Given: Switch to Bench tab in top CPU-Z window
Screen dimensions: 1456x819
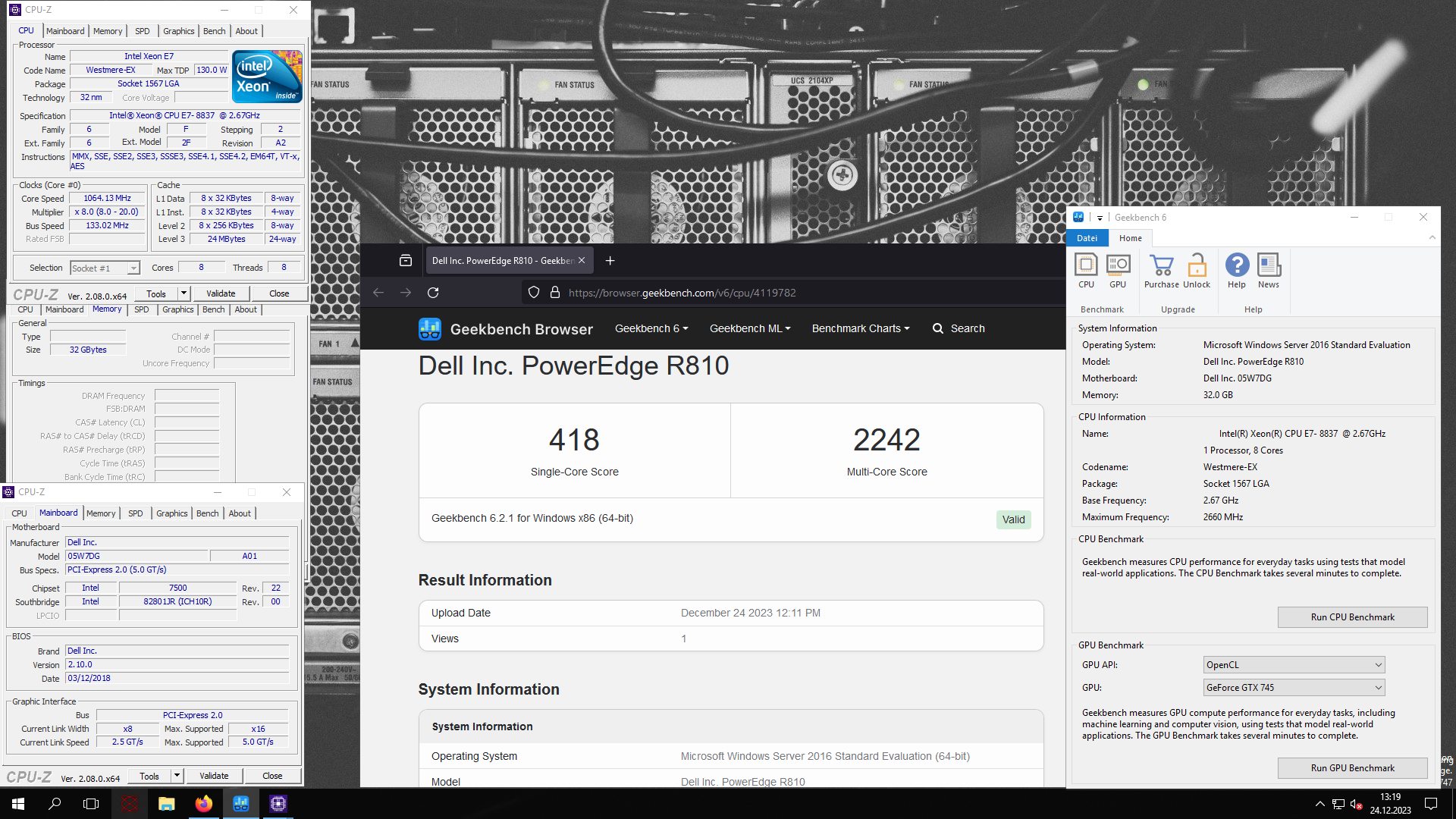Looking at the screenshot, I should [x=215, y=31].
